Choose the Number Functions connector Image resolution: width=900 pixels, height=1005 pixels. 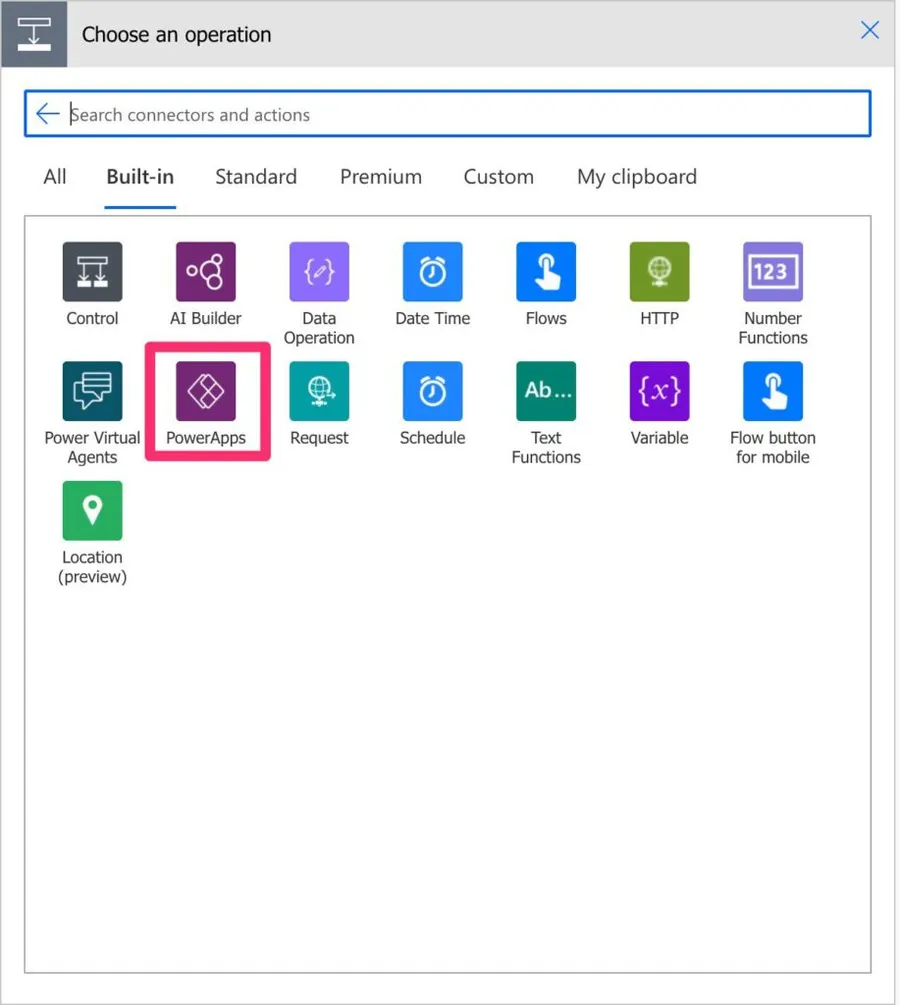click(x=772, y=272)
